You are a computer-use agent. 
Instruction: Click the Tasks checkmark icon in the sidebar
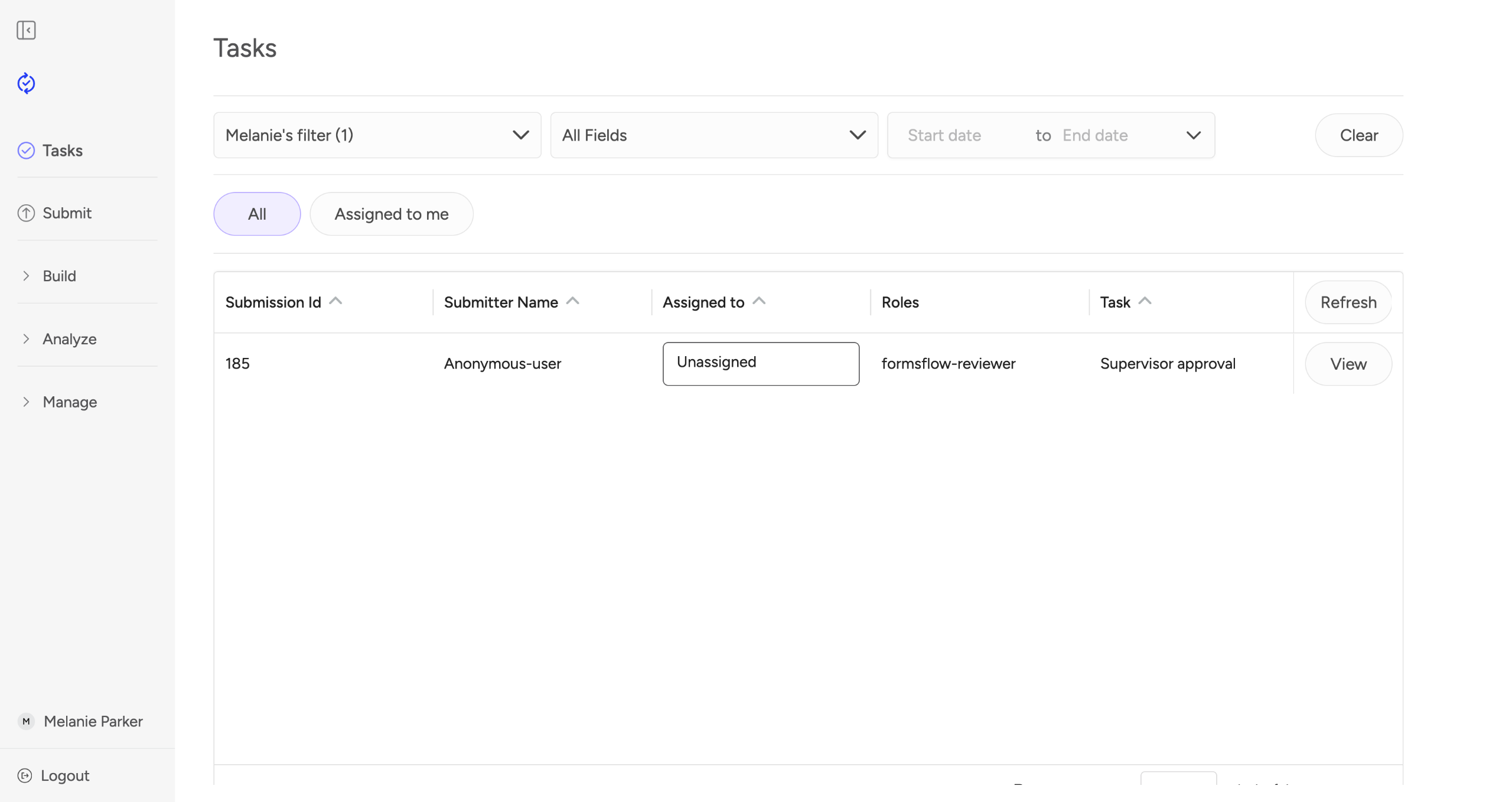26,151
